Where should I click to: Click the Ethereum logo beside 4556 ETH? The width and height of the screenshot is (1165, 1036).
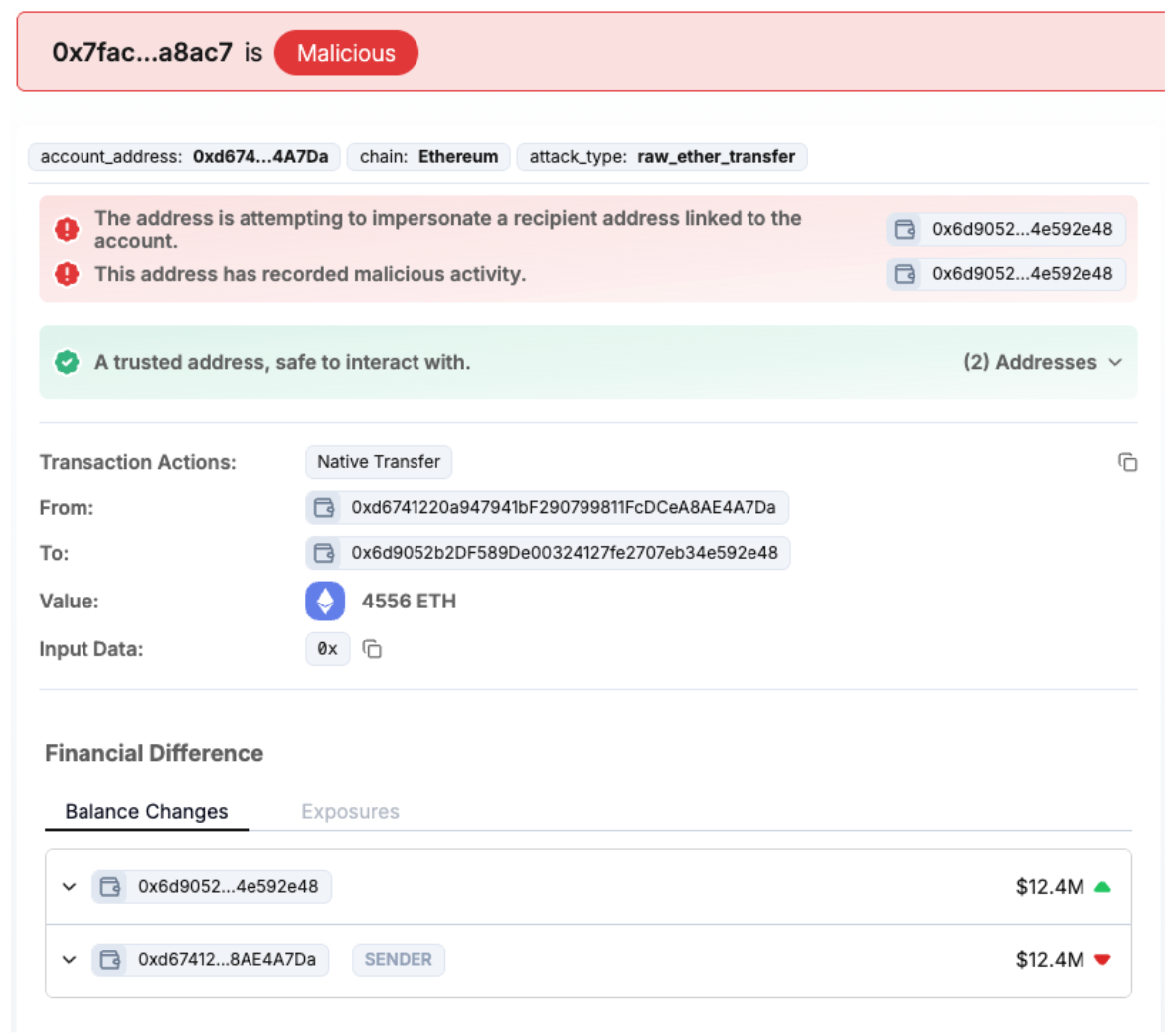(x=325, y=602)
